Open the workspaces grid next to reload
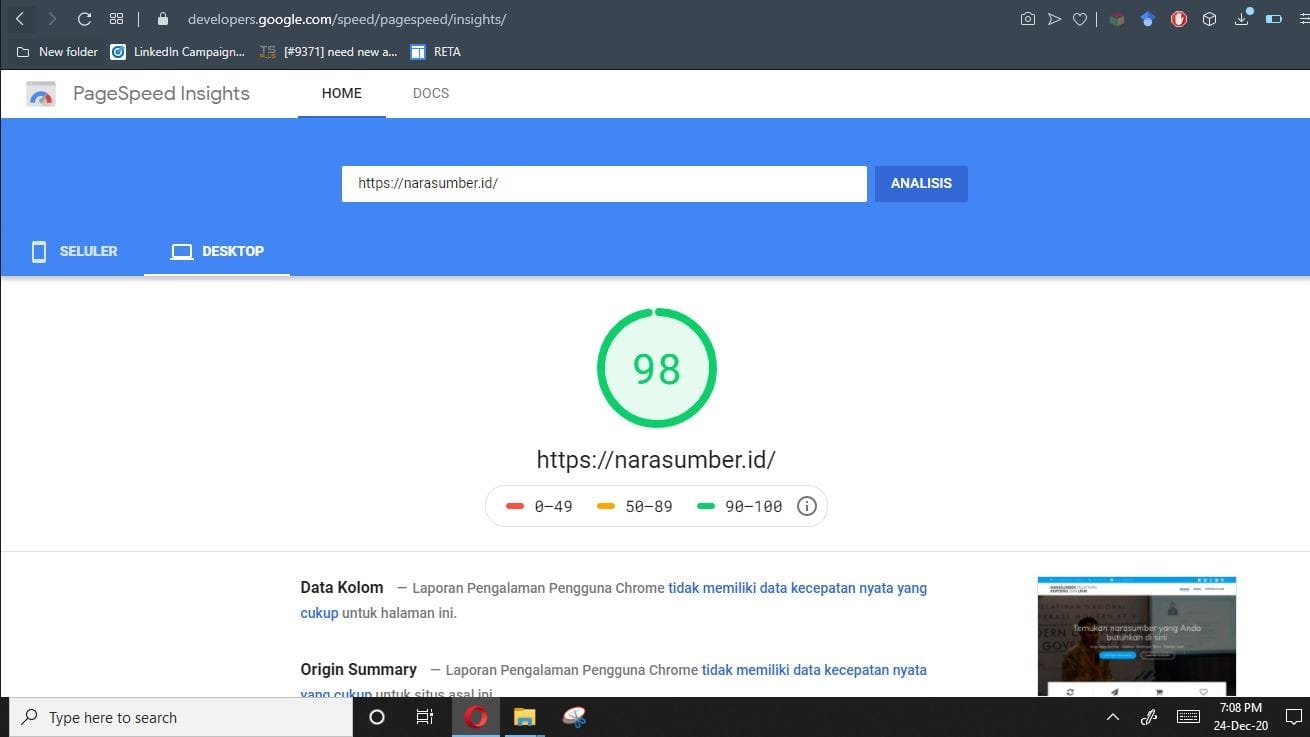Screen dimensions: 1310x737 click(117, 18)
